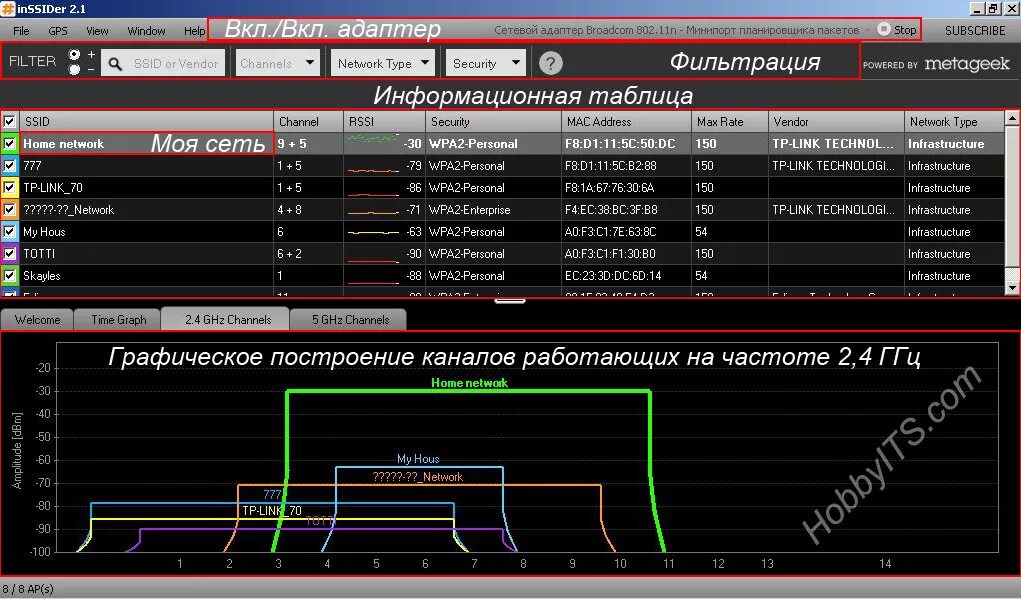The image size is (1021, 599).
Task: Select the TOTTI network name
Action: (x=39, y=254)
